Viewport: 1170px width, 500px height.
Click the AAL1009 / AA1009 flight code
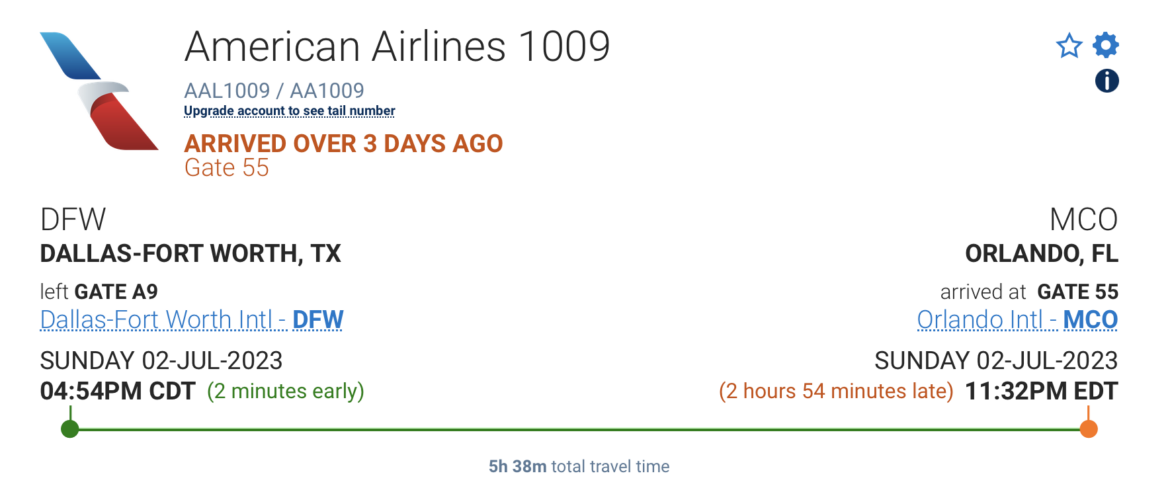pos(274,90)
